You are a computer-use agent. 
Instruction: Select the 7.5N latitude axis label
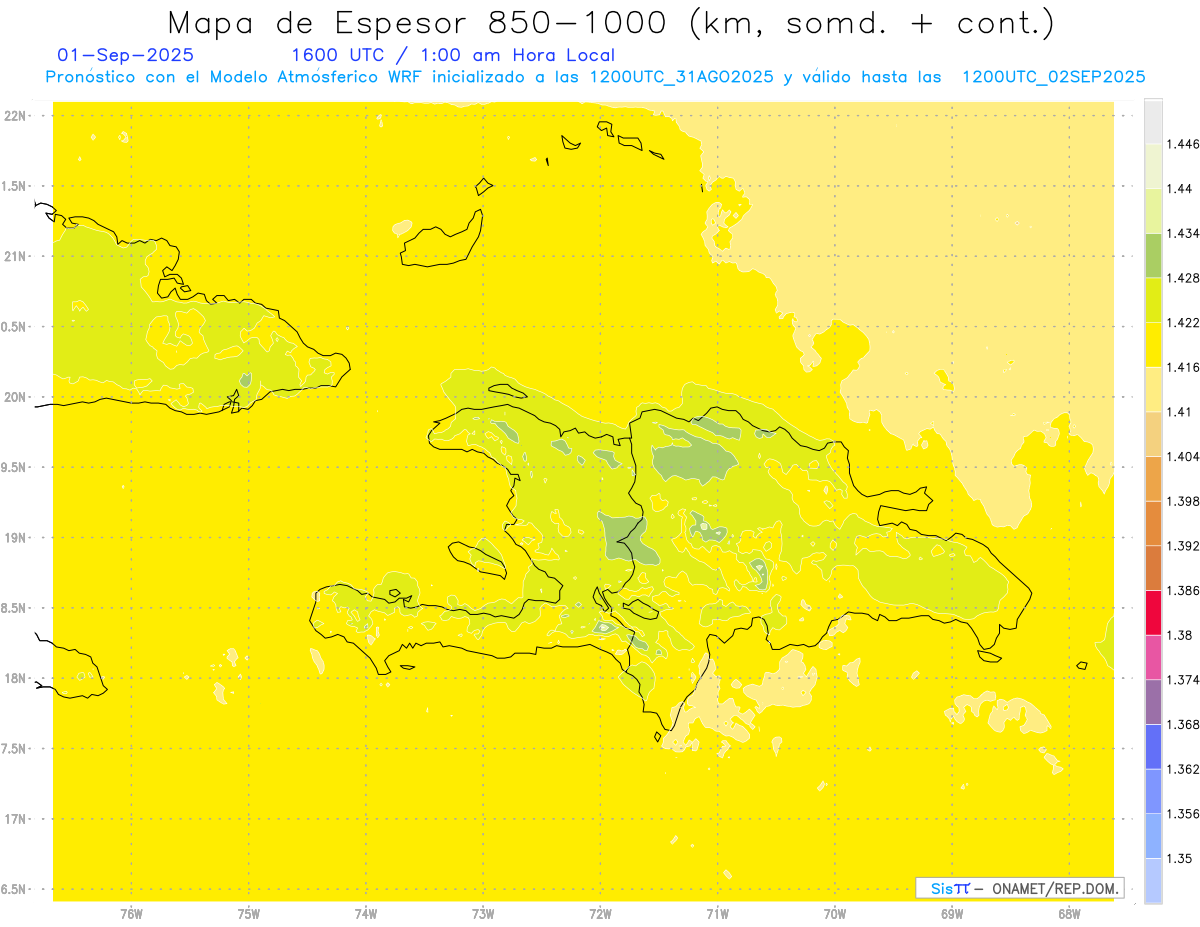click(15, 749)
